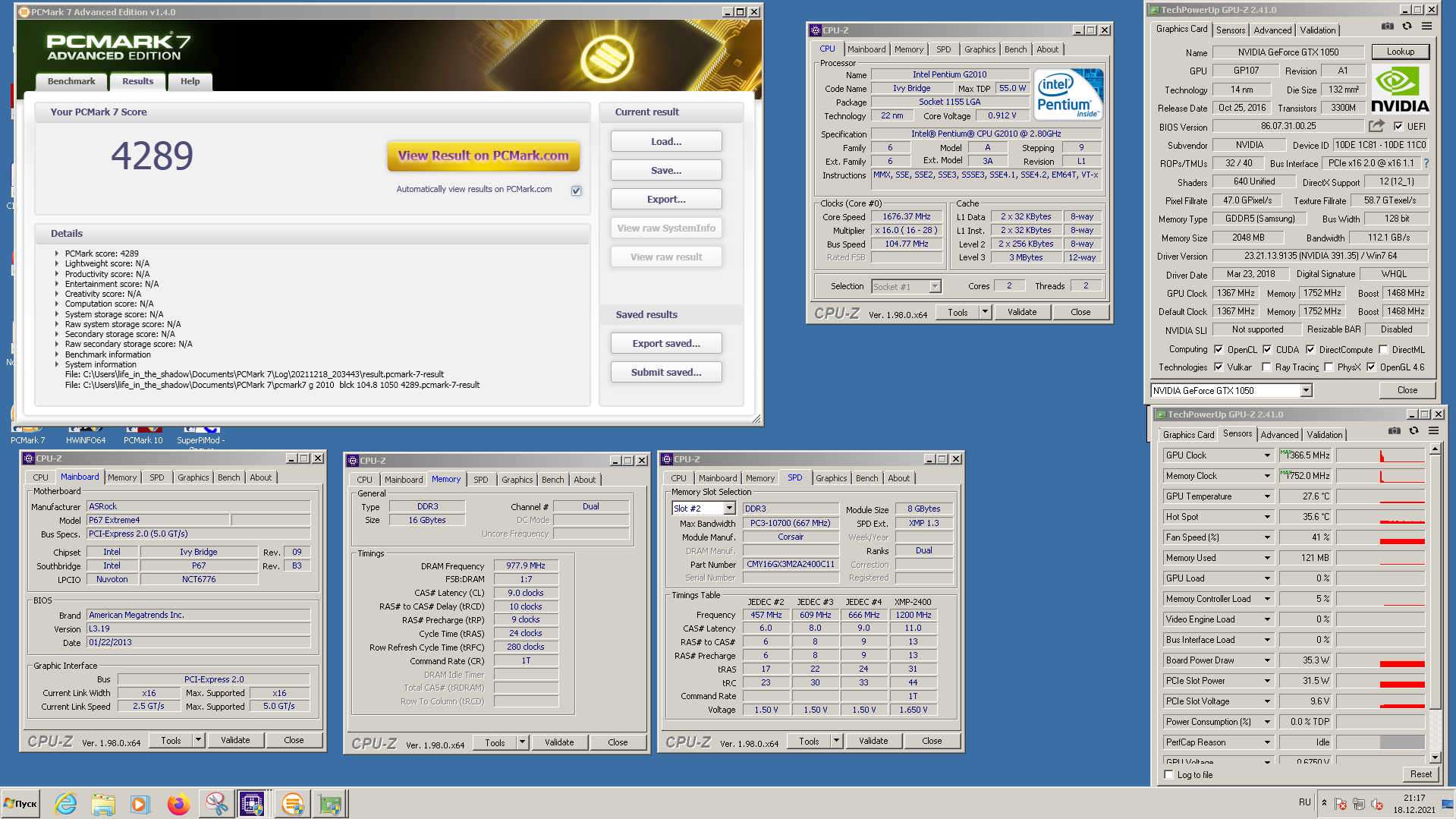Screen dimensions: 1456x819
Task: Show hidden tray icons arrow
Action: click(x=1324, y=803)
